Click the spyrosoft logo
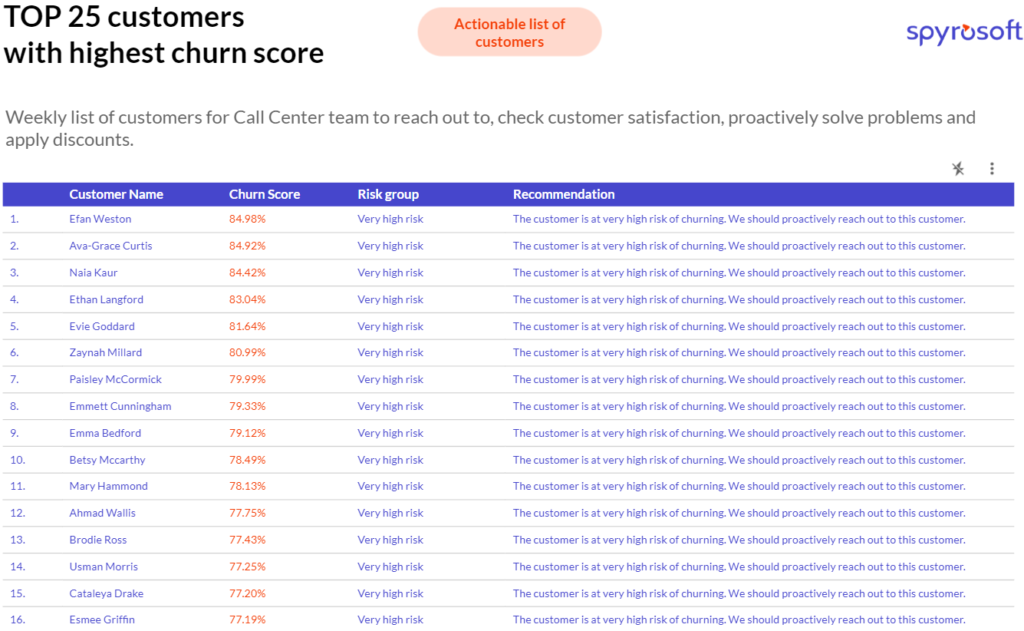 point(962,31)
